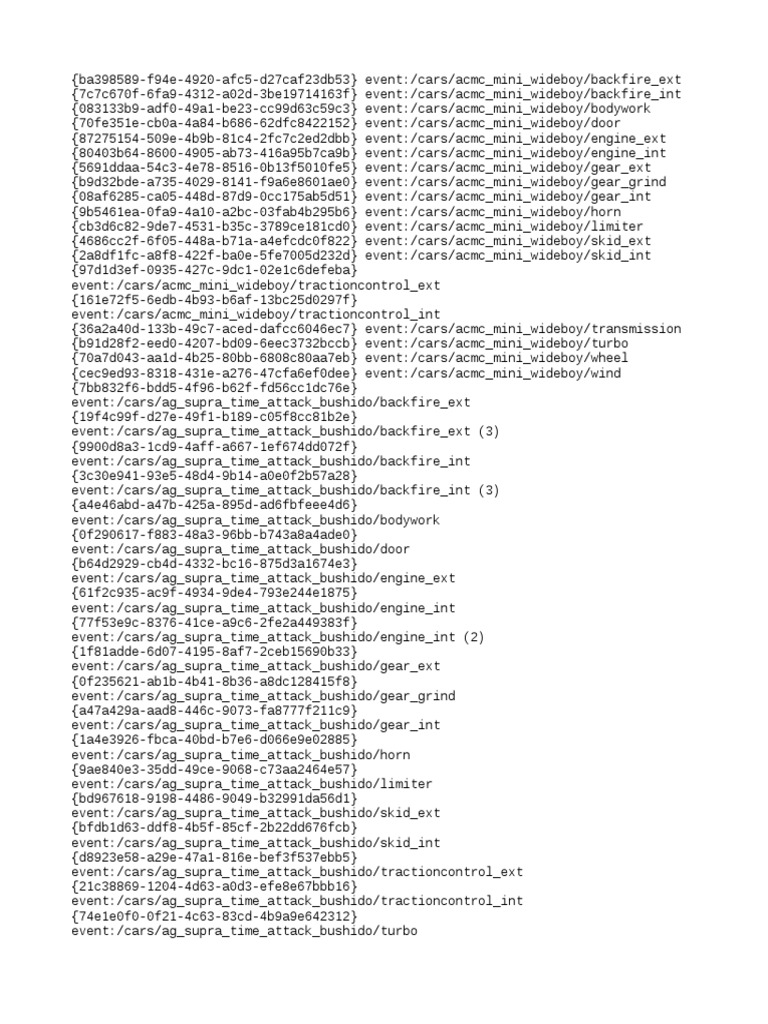768x1024 pixels.
Task: Select the acmc_mini_wideboy/engine_ext event line
Action: tap(515, 138)
